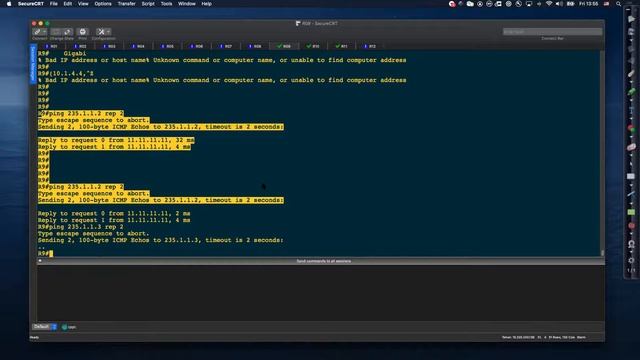The height and width of the screenshot is (360, 640).
Task: Open the SecureCRT application menu
Action: coord(31,4)
